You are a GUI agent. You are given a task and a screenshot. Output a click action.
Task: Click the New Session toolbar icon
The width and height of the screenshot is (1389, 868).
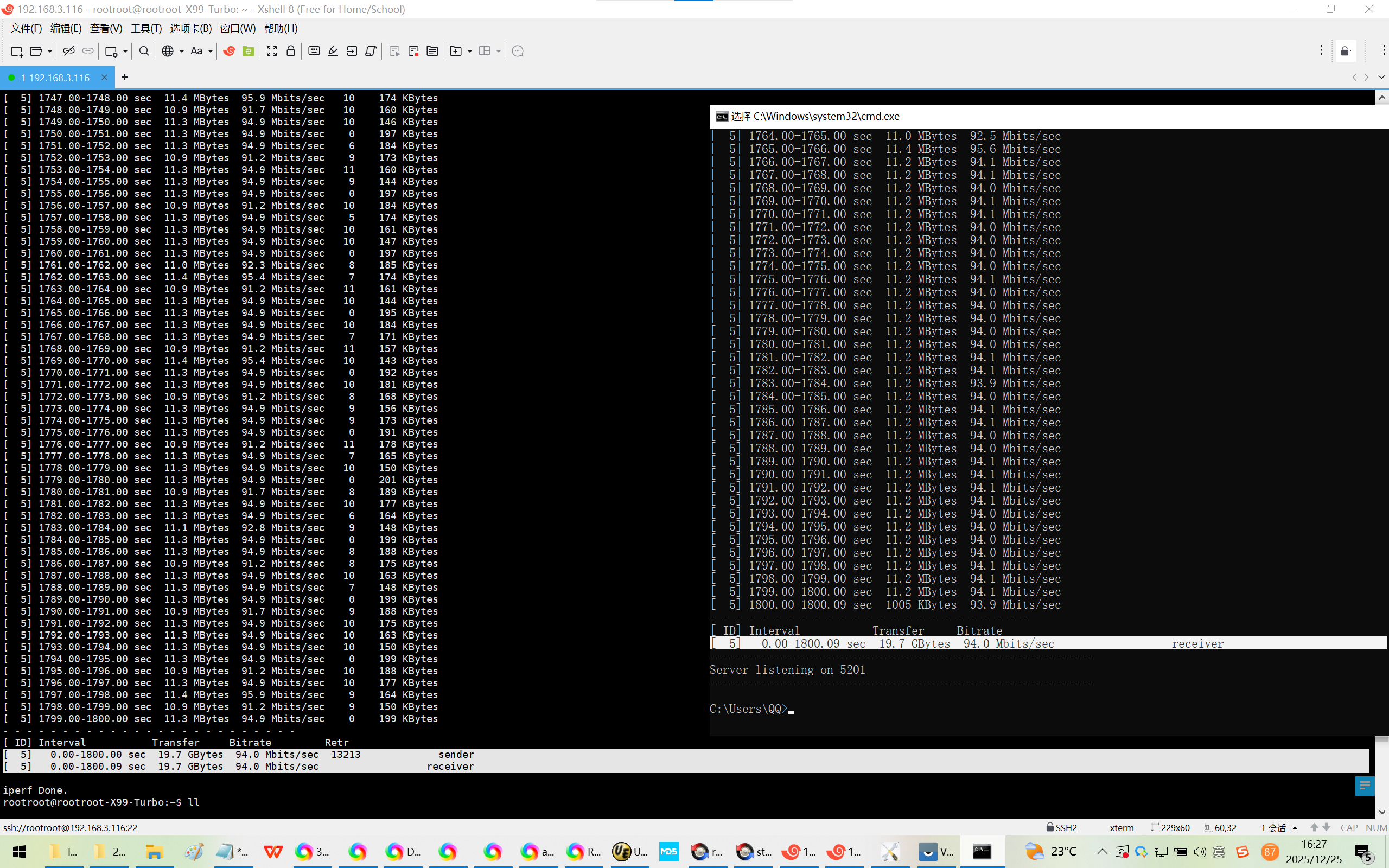tap(16, 51)
